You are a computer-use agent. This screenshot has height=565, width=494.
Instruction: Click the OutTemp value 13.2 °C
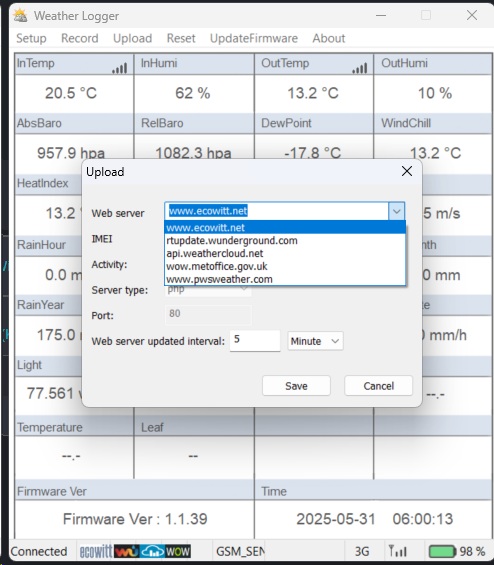313,93
